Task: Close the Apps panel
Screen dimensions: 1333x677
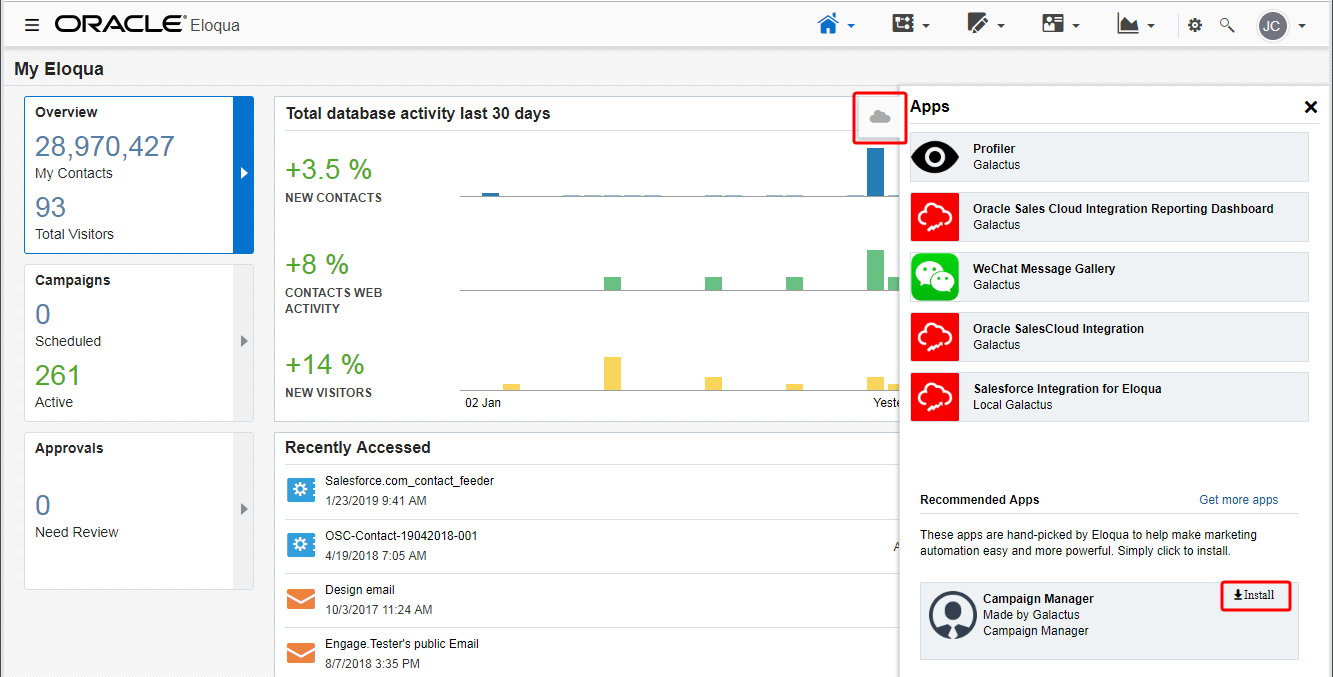Action: click(x=1311, y=107)
